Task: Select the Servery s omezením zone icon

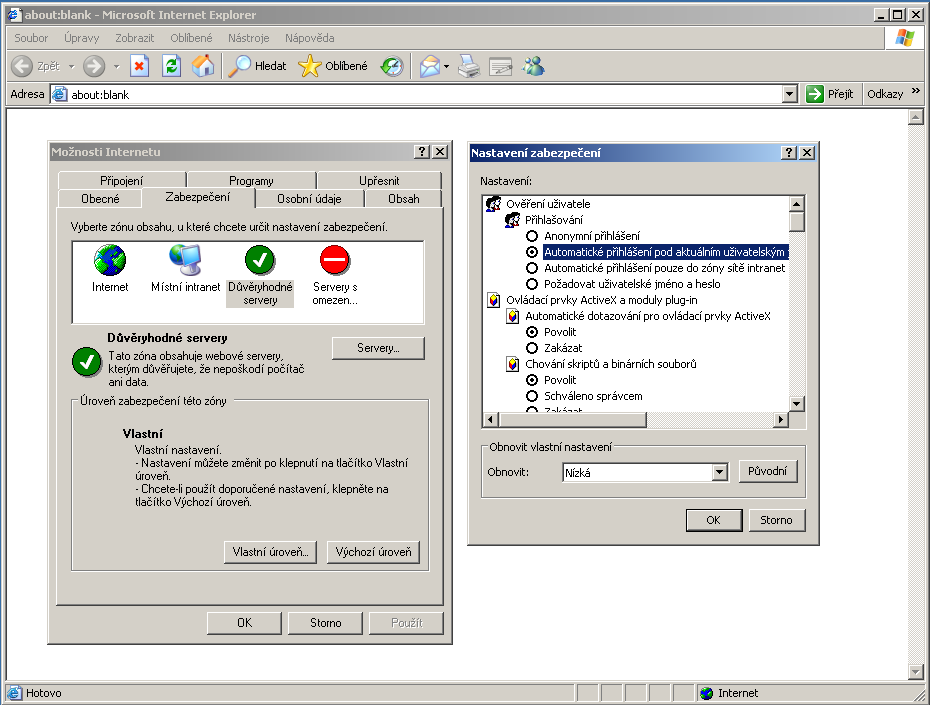Action: point(335,261)
